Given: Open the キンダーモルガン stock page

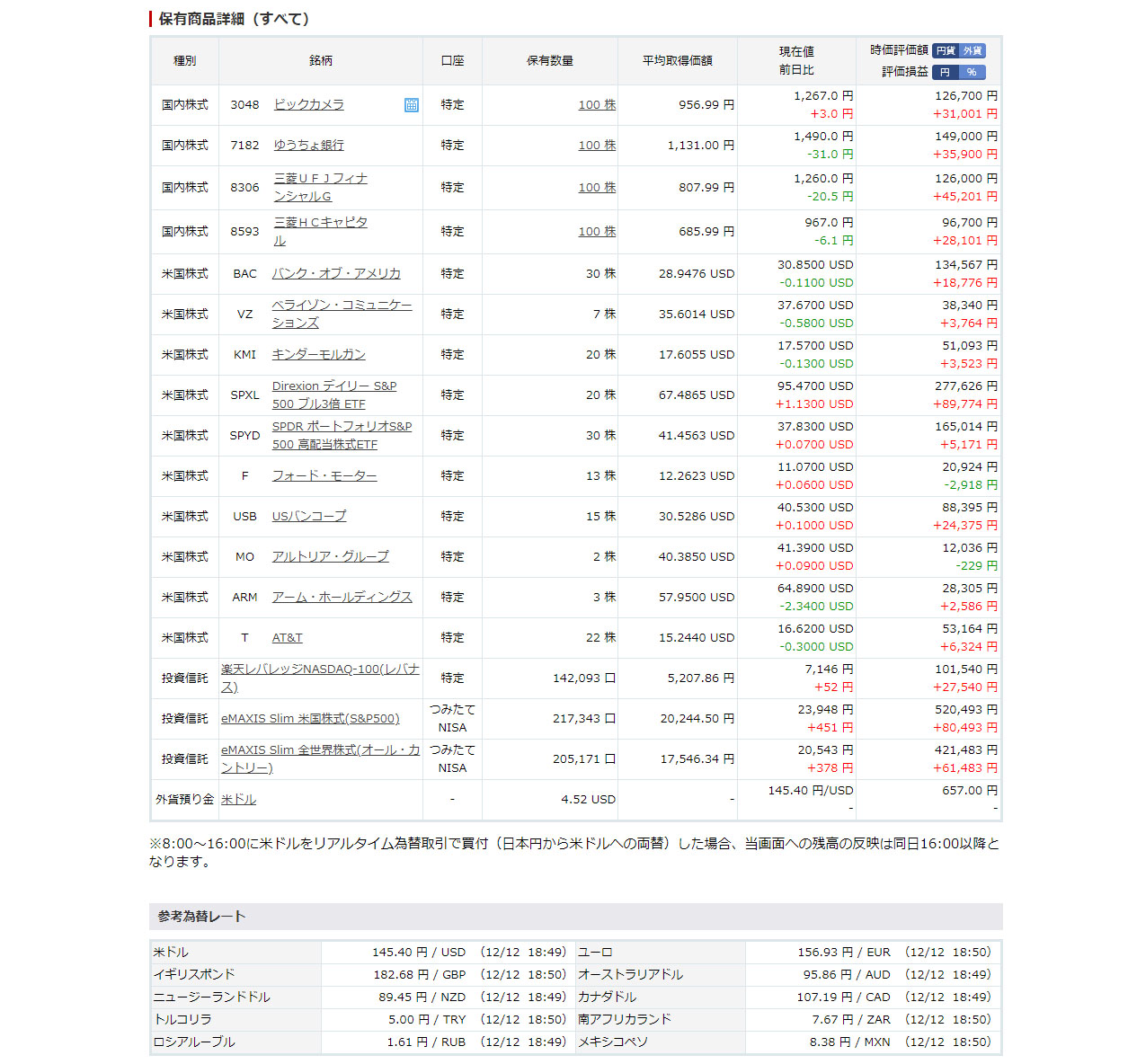Looking at the screenshot, I should 318,355.
